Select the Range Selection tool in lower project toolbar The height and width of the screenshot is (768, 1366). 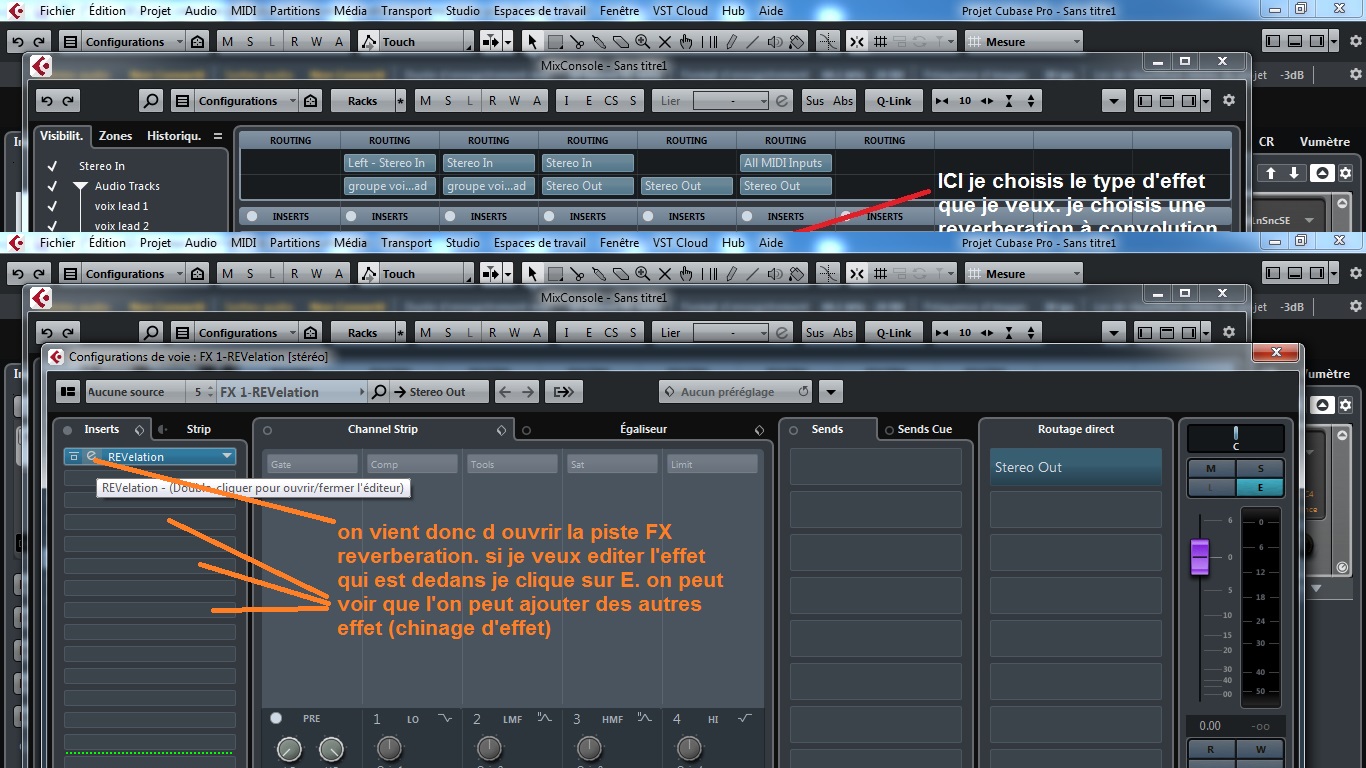coord(555,274)
